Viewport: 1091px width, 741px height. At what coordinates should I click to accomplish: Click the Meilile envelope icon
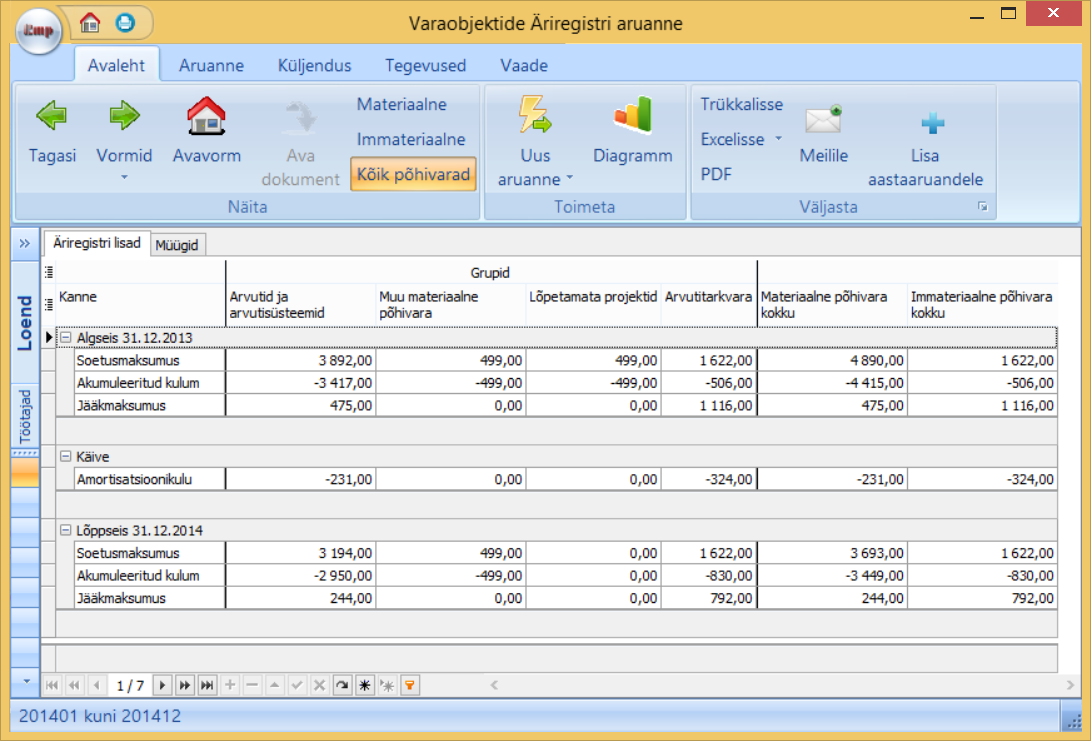[x=823, y=121]
